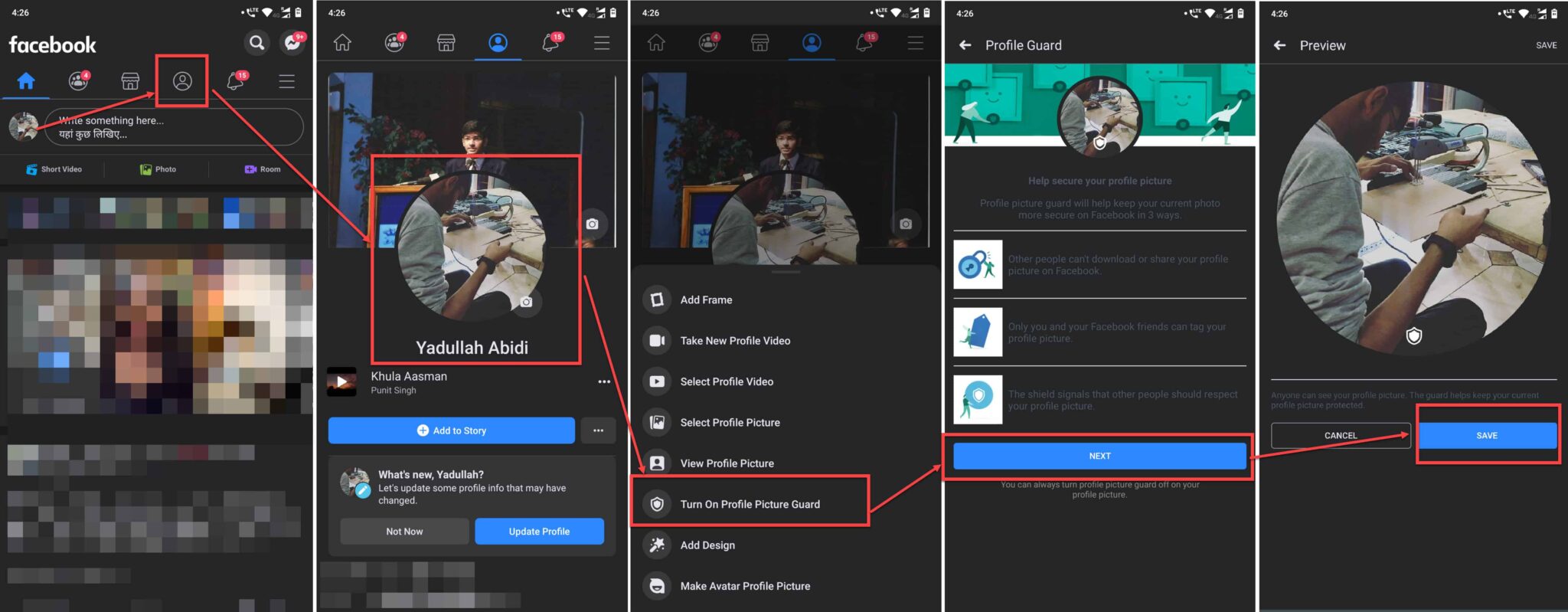1568x612 pixels.
Task: Tap marketplace icon in second screen nav
Action: [446, 43]
